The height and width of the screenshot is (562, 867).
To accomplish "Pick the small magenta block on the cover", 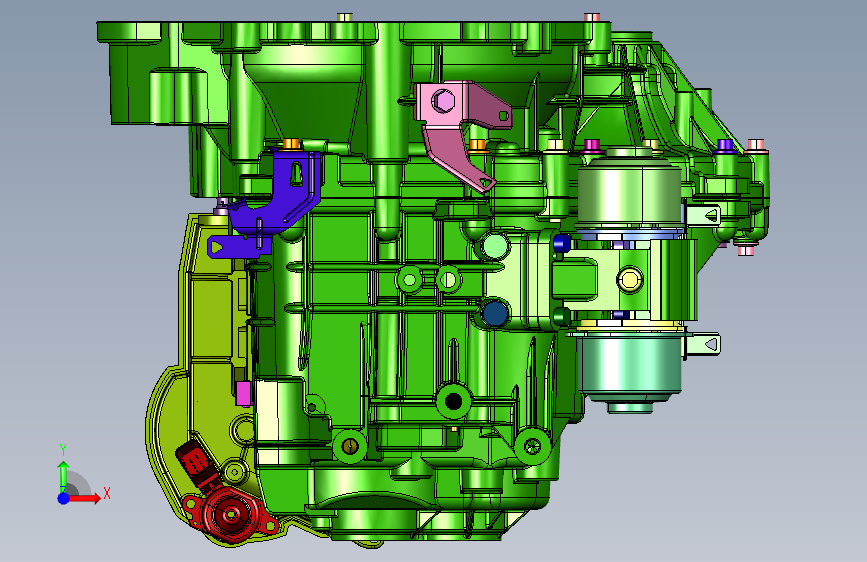I will [243, 394].
